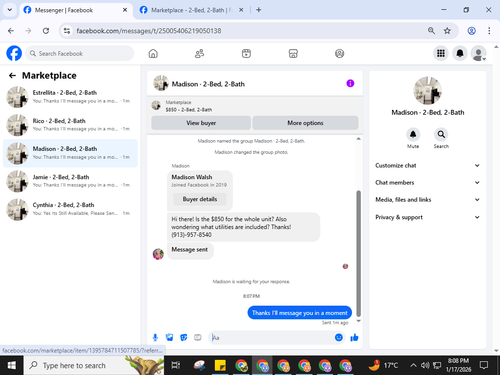Open the emoji picker in message box
This screenshot has width=500, height=375.
pos(339,337)
